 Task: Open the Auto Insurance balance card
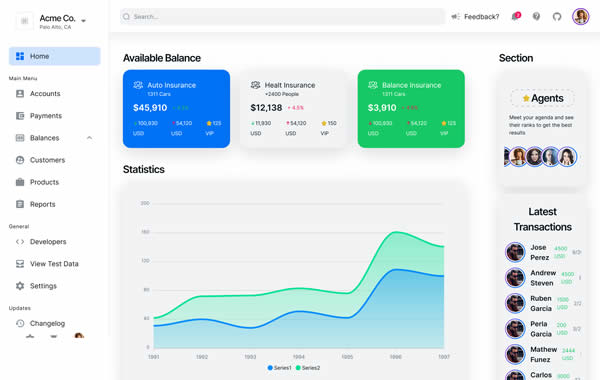pos(176,109)
